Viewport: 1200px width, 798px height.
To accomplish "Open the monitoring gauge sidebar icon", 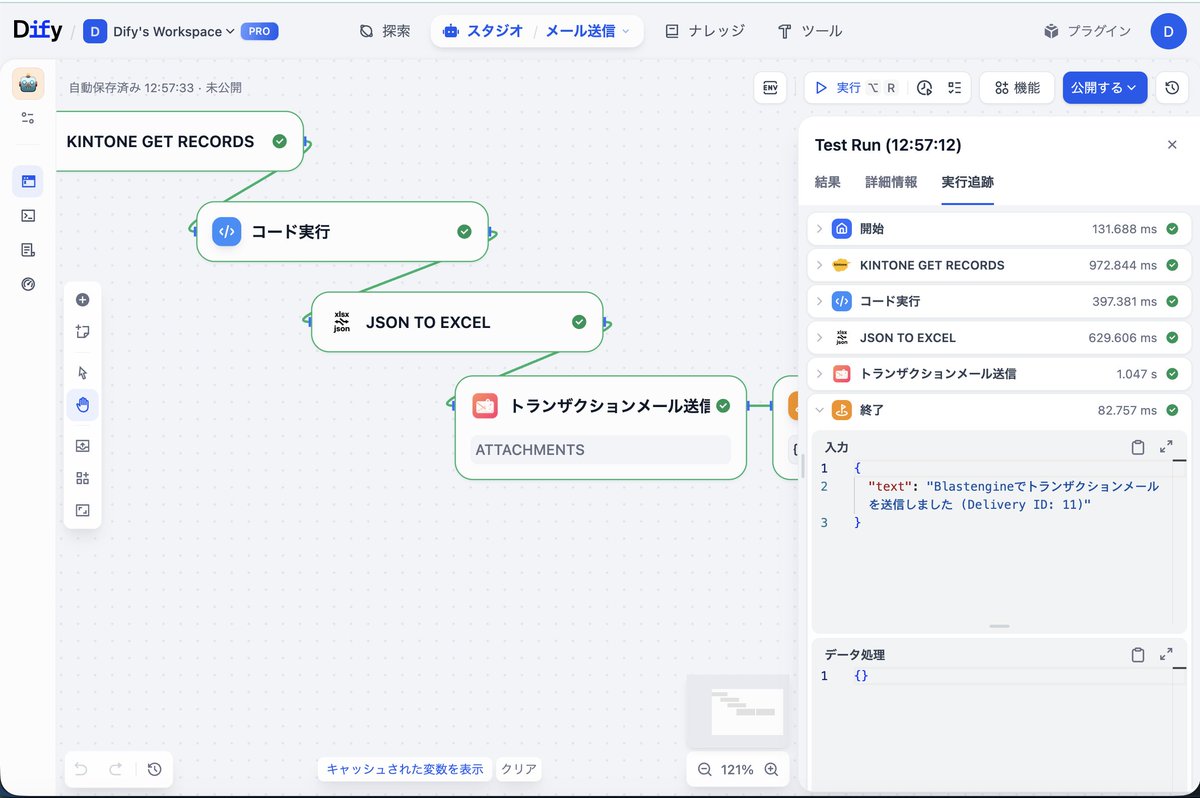I will tap(28, 284).
